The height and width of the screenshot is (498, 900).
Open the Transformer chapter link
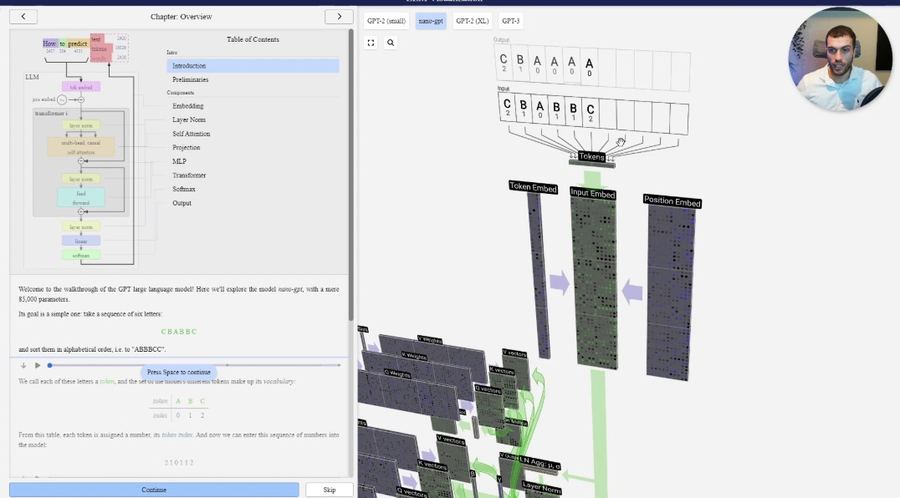pos(189,175)
